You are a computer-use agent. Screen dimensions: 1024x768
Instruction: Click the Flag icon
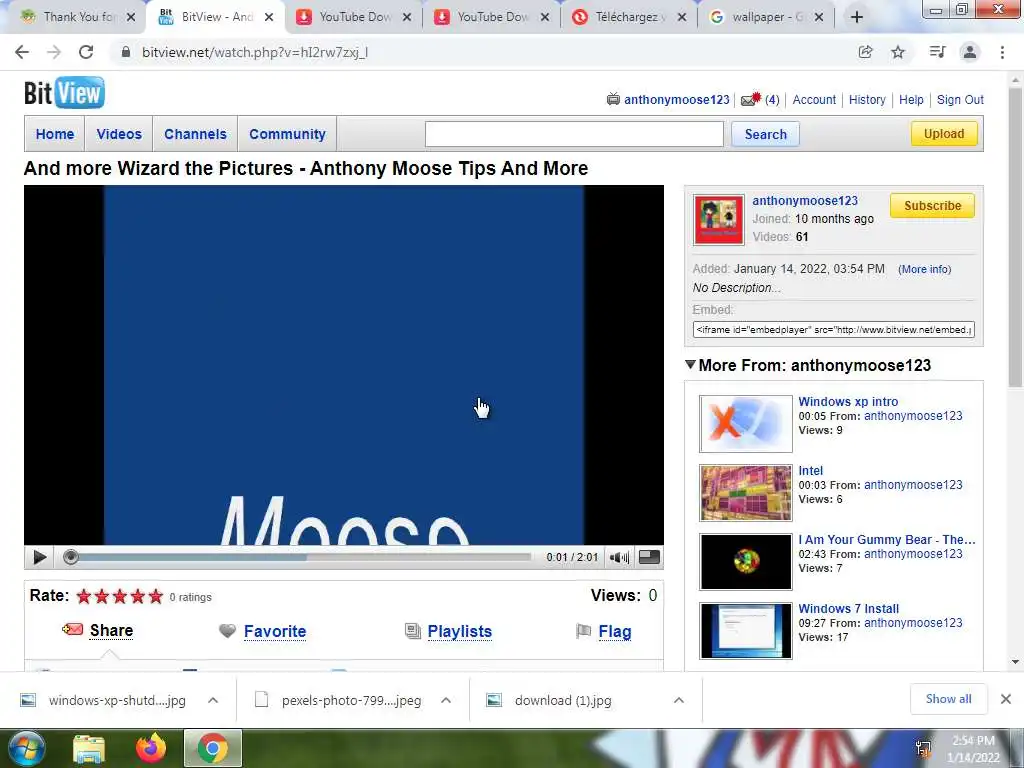583,631
